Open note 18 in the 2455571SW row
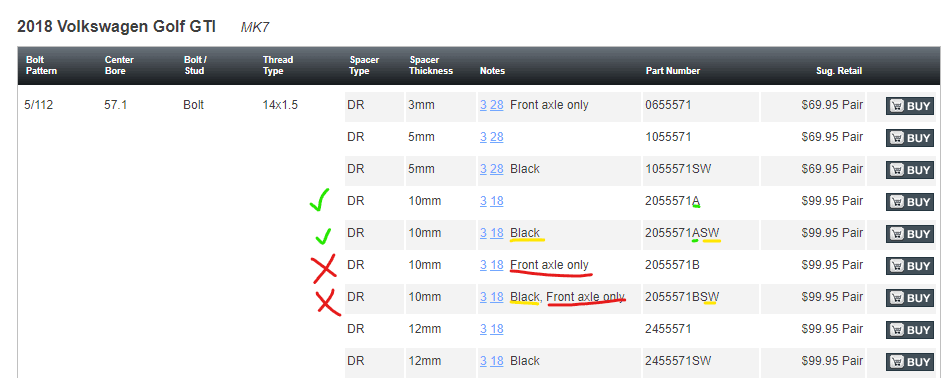949x378 pixels. pyautogui.click(x=497, y=361)
